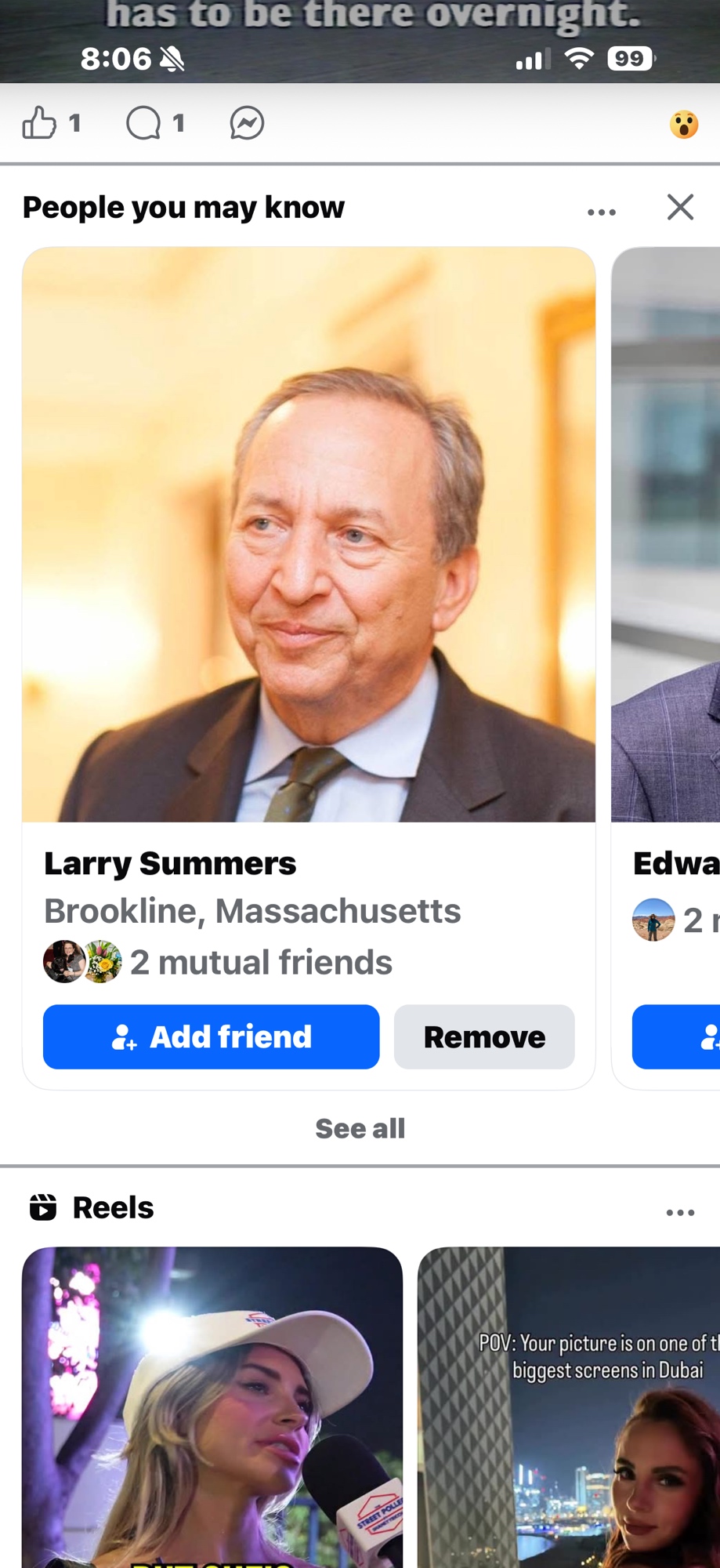Open the profile photo on the Larry Summers card
This screenshot has height=1568, width=720.
click(x=309, y=535)
